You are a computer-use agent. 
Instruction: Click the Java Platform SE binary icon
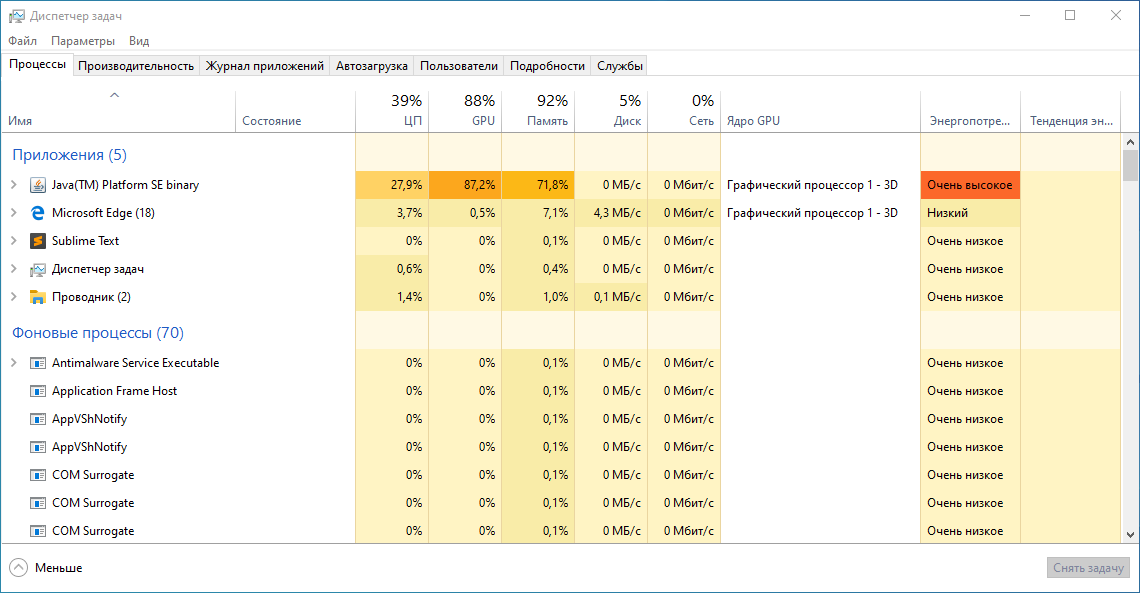(x=38, y=185)
